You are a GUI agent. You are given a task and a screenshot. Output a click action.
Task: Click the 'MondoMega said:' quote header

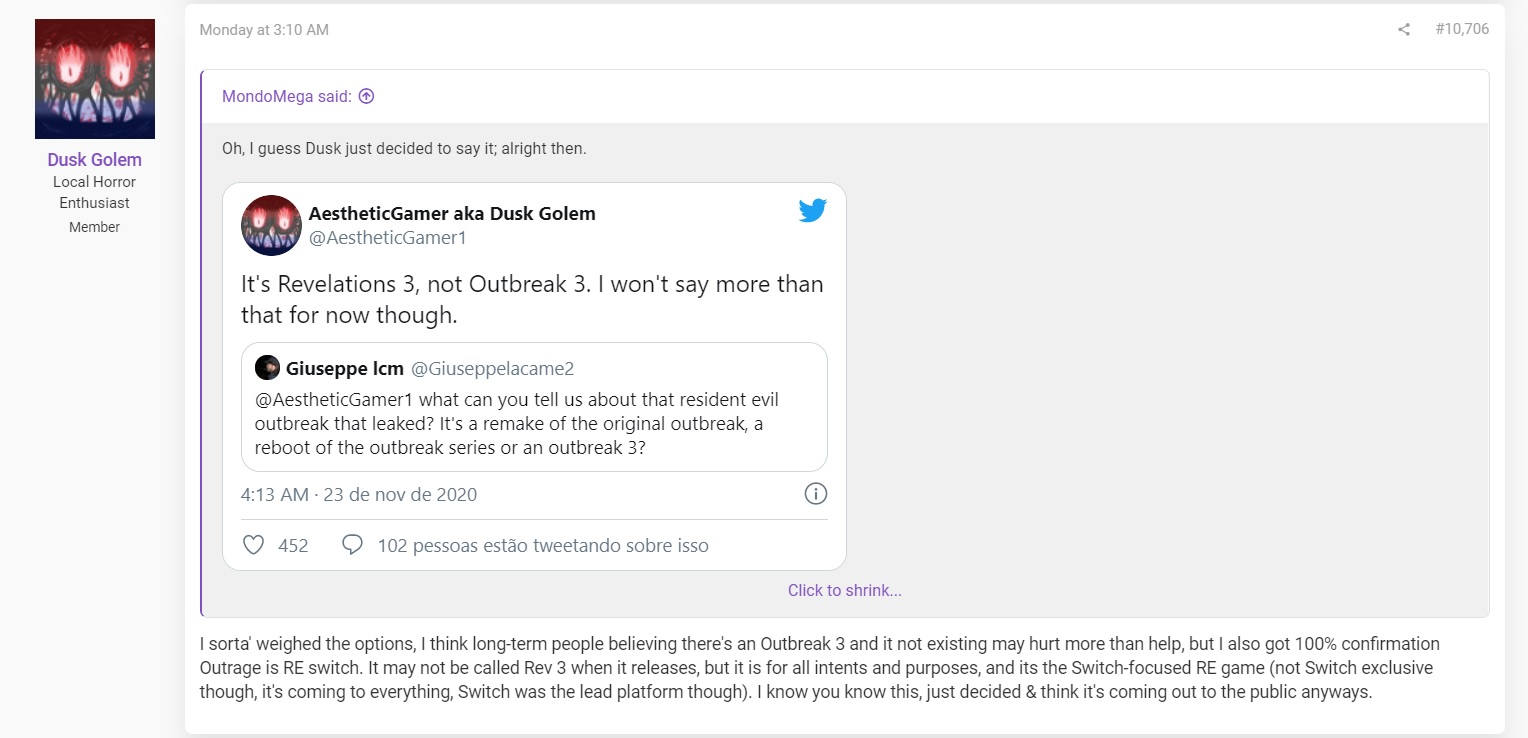pos(287,97)
